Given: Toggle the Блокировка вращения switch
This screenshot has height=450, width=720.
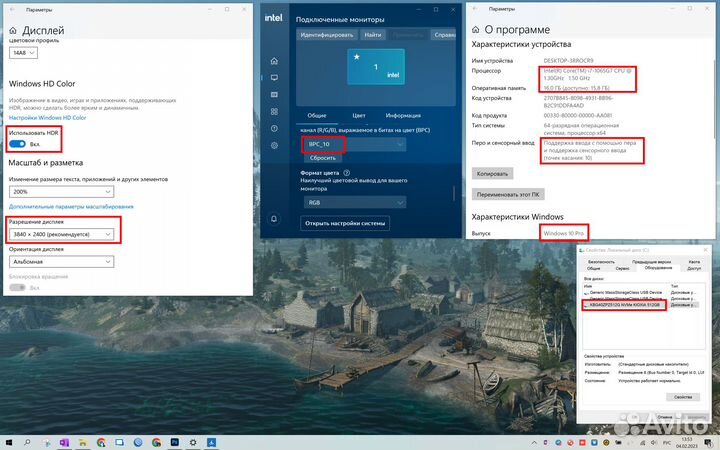Looking at the screenshot, I should (17, 287).
